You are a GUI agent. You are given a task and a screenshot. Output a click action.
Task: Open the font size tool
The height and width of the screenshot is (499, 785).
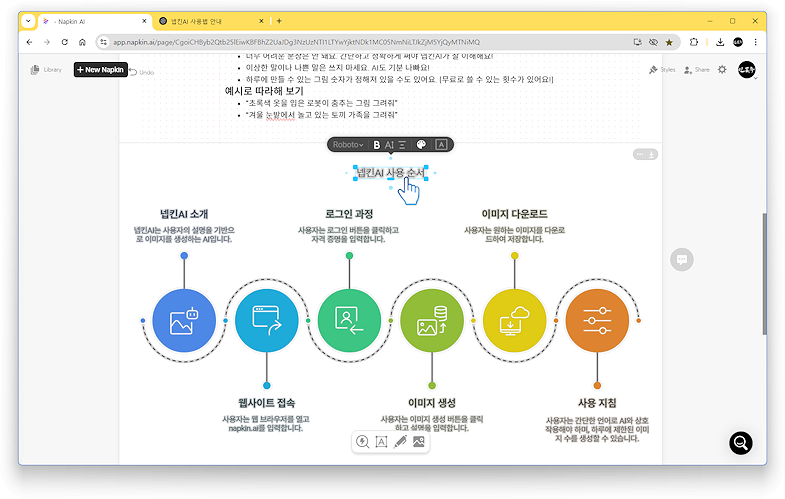point(389,145)
